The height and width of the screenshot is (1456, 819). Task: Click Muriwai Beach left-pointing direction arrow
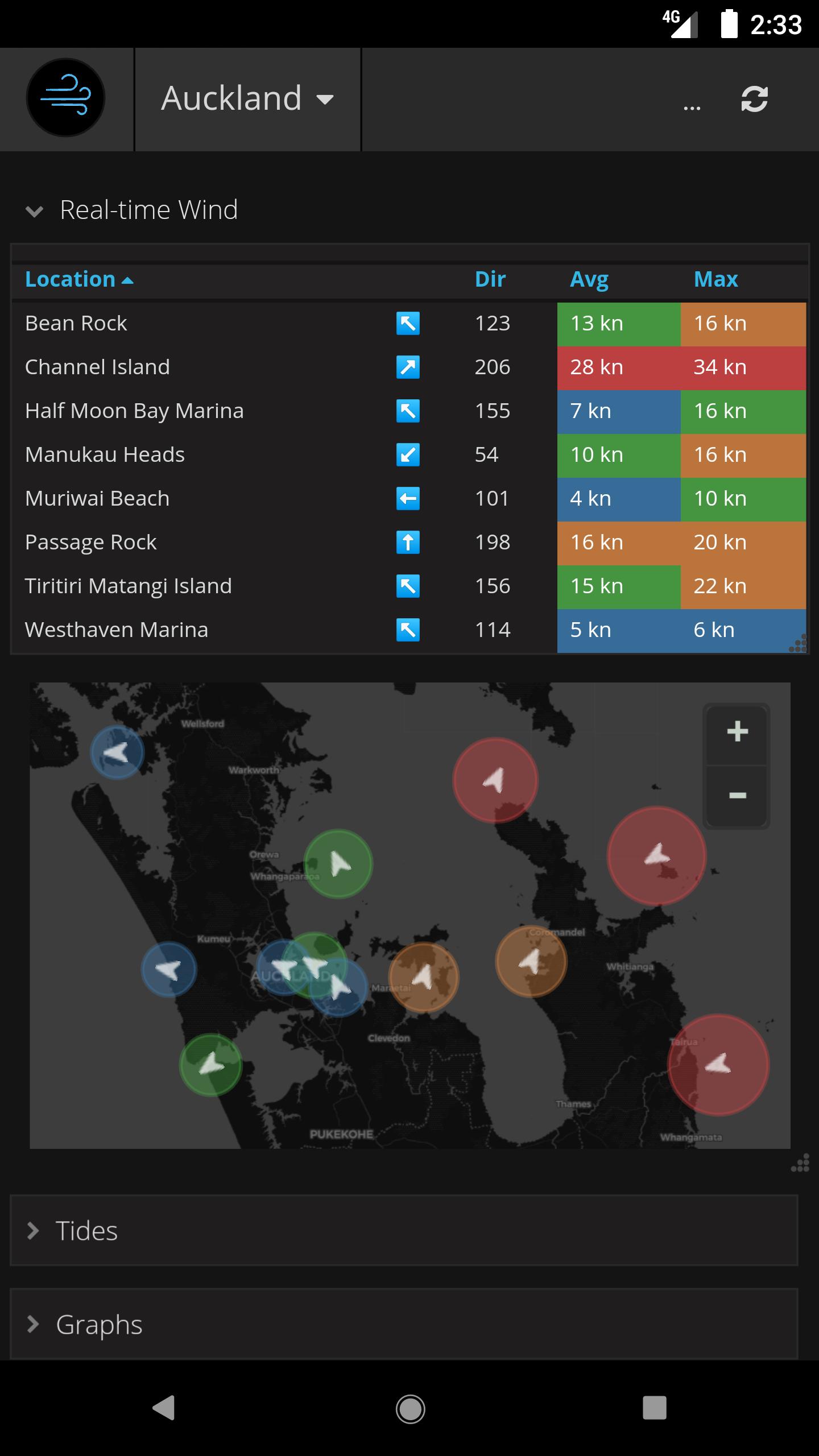click(x=408, y=499)
